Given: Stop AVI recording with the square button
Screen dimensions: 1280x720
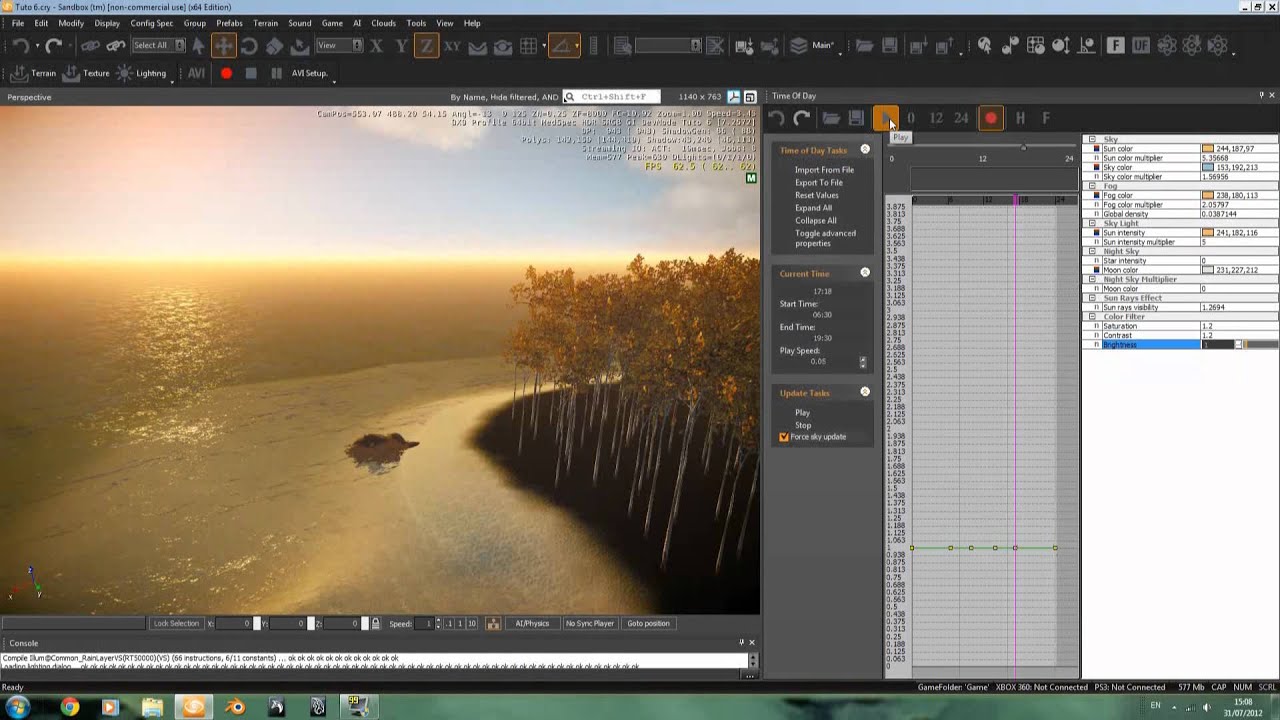Looking at the screenshot, I should (251, 73).
